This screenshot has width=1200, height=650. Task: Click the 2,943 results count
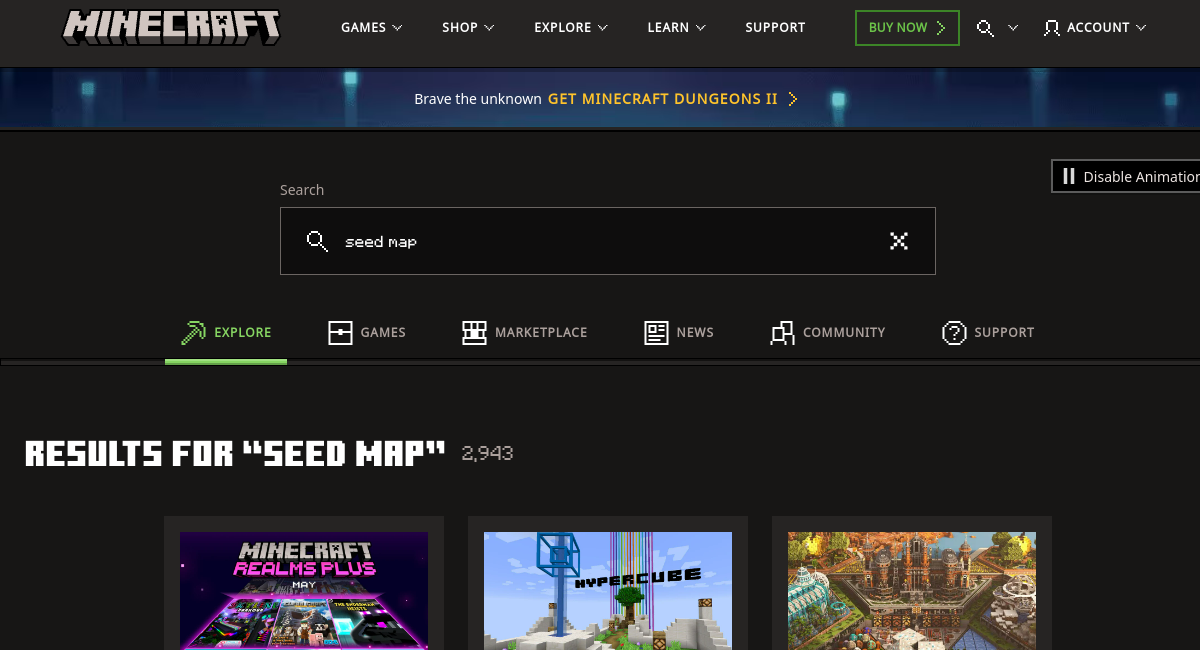487,453
